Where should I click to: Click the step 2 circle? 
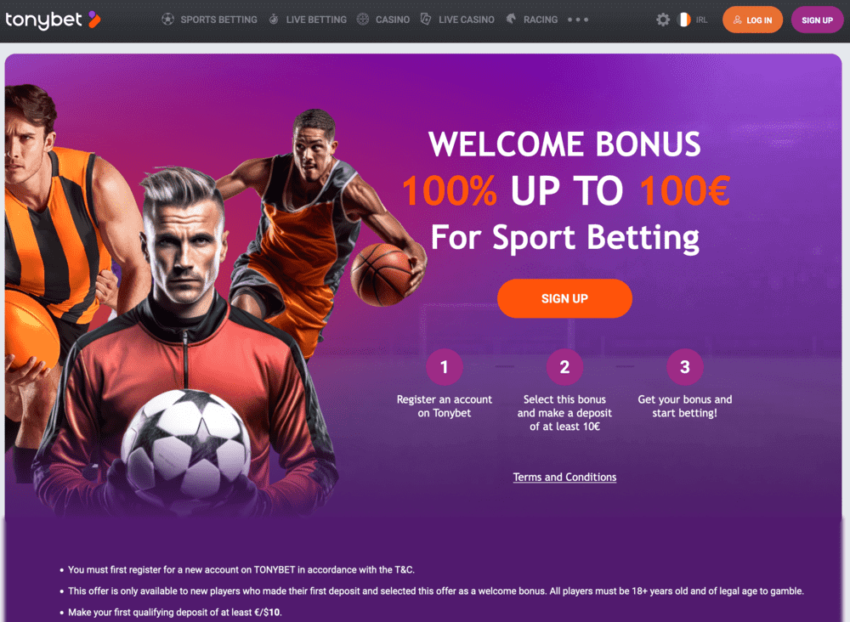564,367
